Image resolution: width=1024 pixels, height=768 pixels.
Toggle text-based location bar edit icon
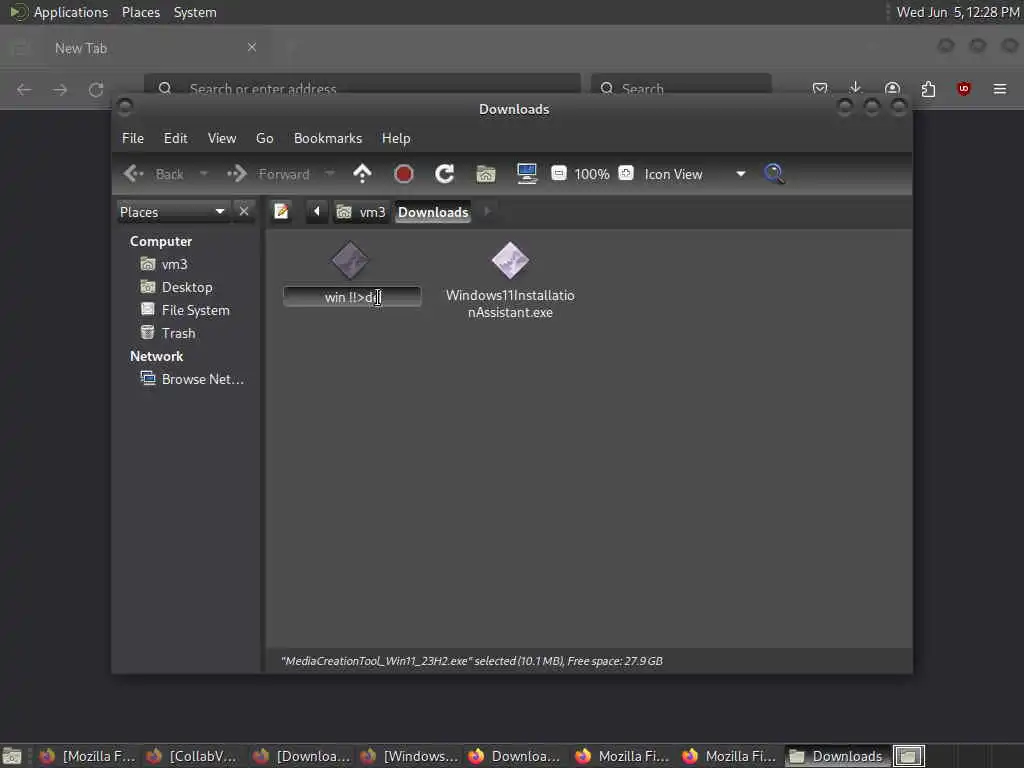(x=281, y=212)
